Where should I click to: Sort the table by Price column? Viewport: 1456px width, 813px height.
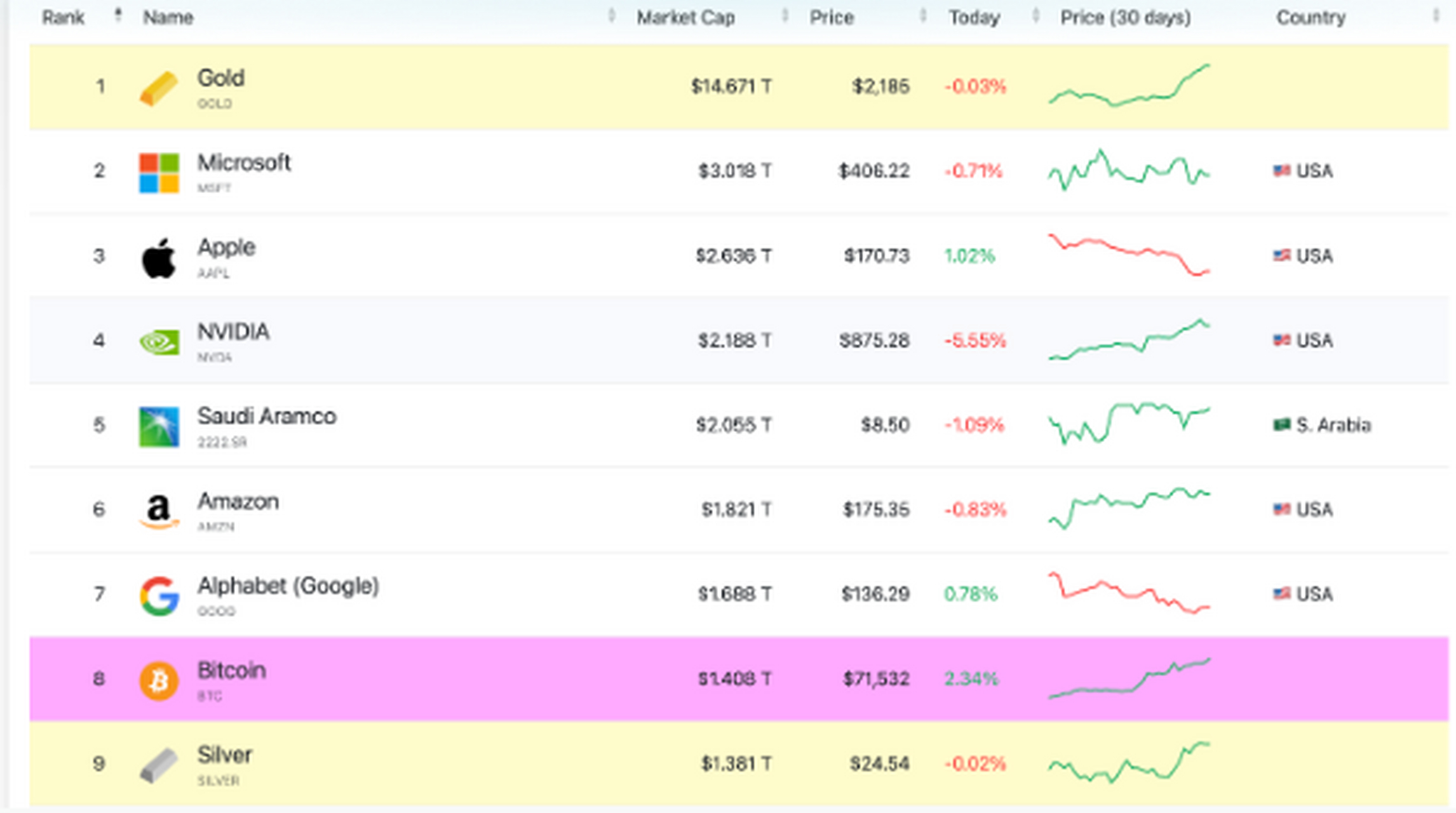click(922, 15)
